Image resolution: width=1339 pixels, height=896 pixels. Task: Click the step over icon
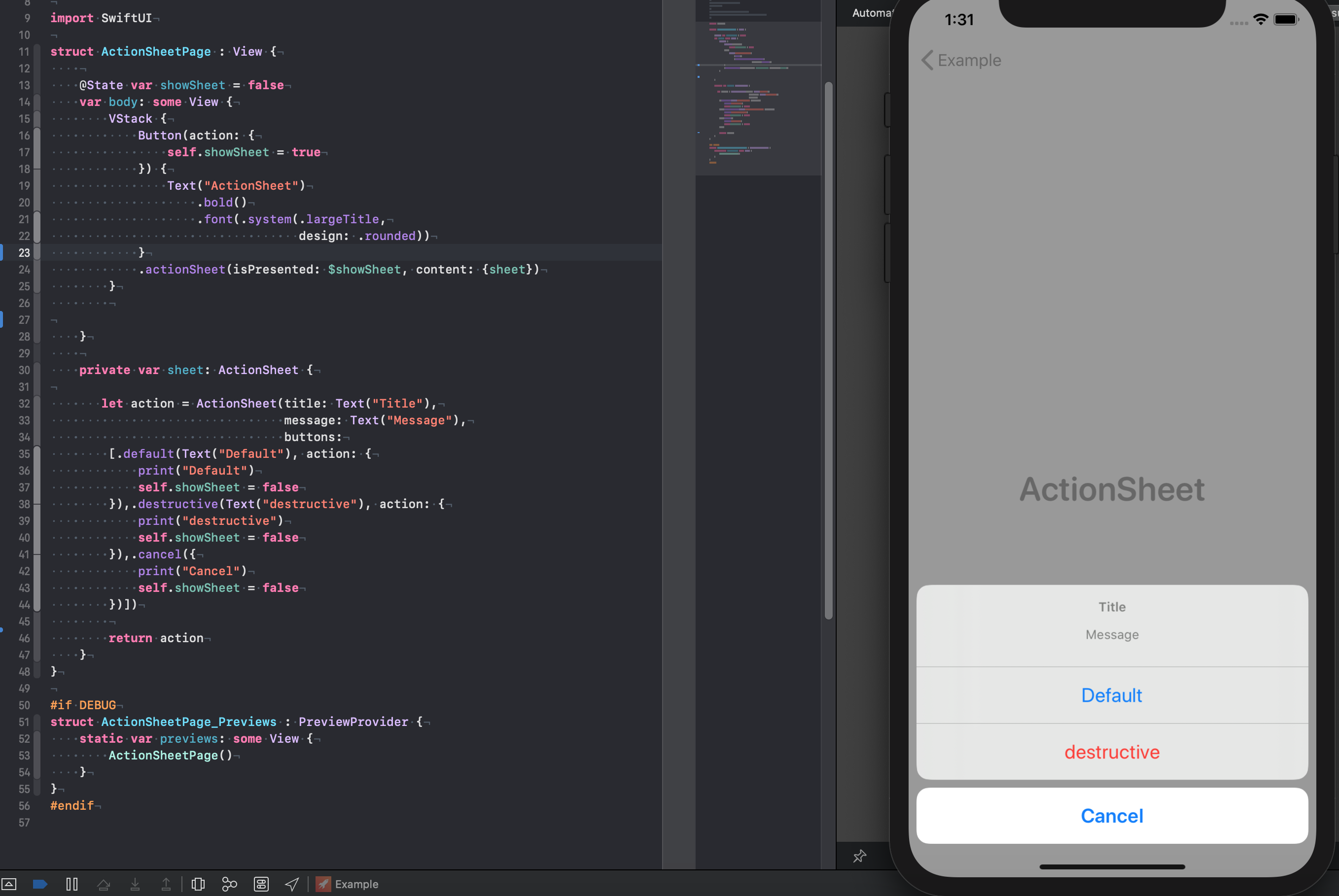coord(104,883)
